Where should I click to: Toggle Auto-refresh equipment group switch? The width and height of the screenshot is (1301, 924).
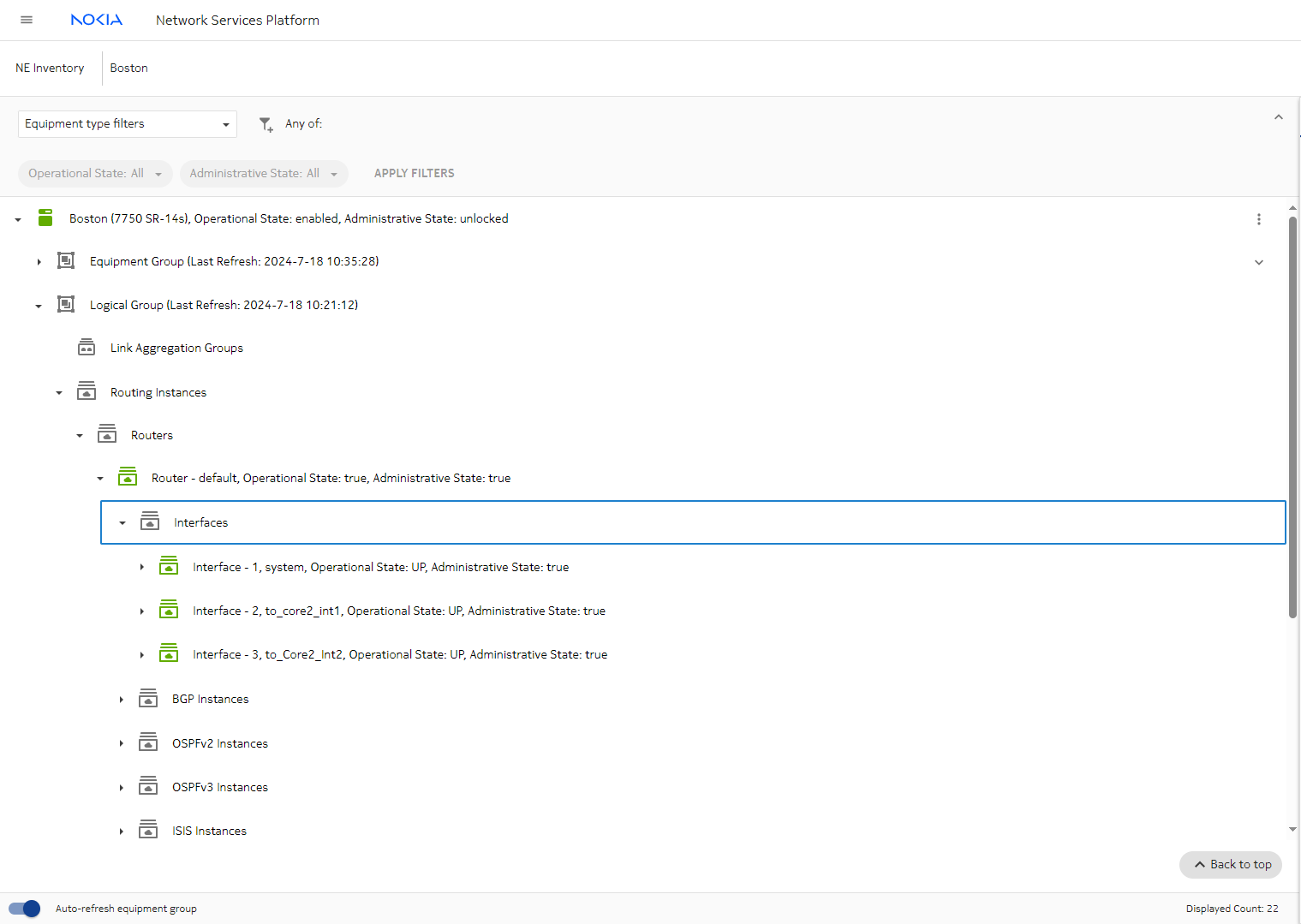pos(24,909)
